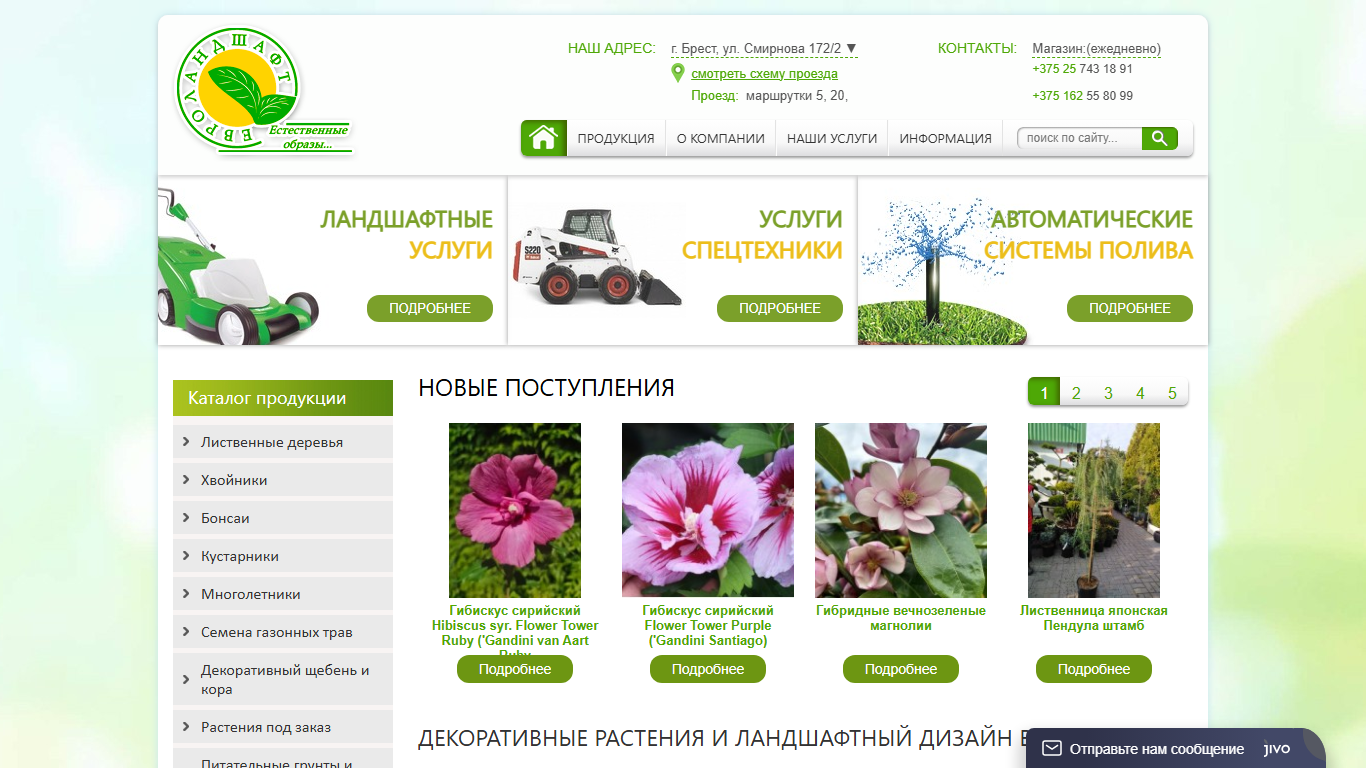
Task: Click the Автоматические системы полива heading
Action: pos(1089,234)
